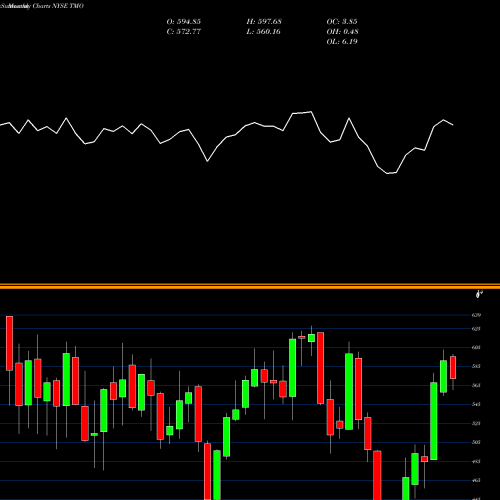Click the 639 price axis label
Screen dimensions: 500x500
(x=476, y=315)
